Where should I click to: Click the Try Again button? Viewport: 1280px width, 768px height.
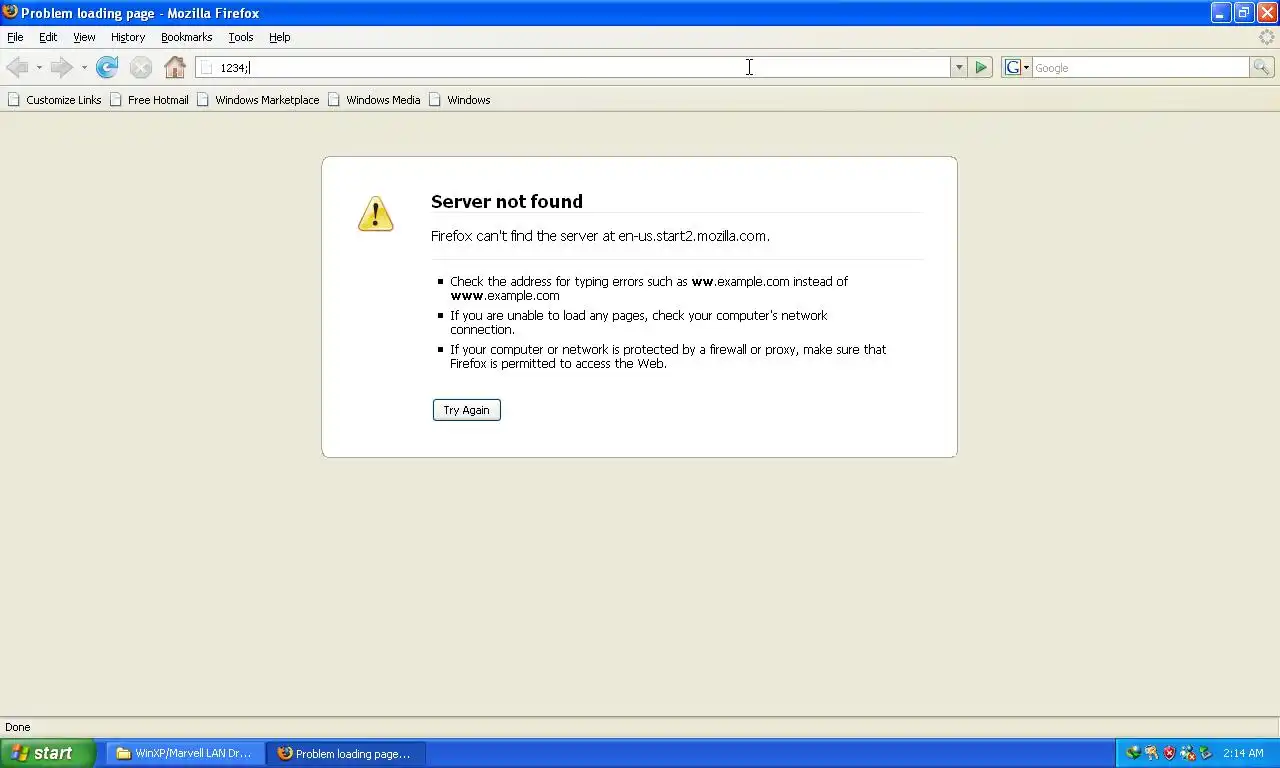click(x=467, y=410)
